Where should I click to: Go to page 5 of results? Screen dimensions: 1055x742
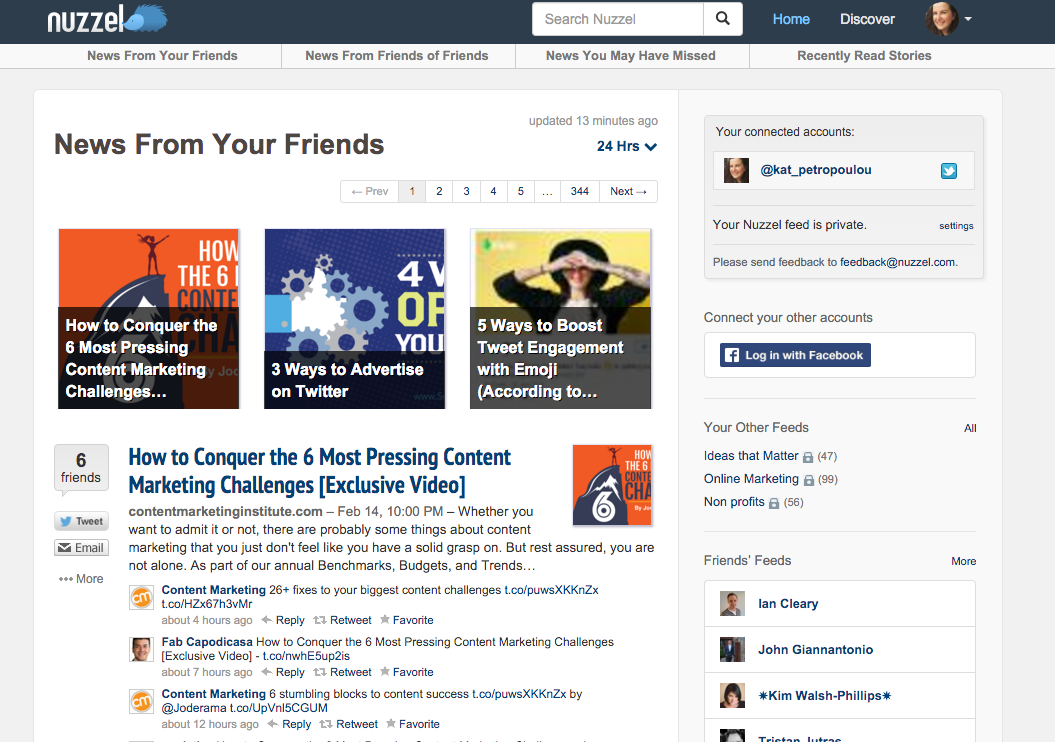tap(521, 191)
